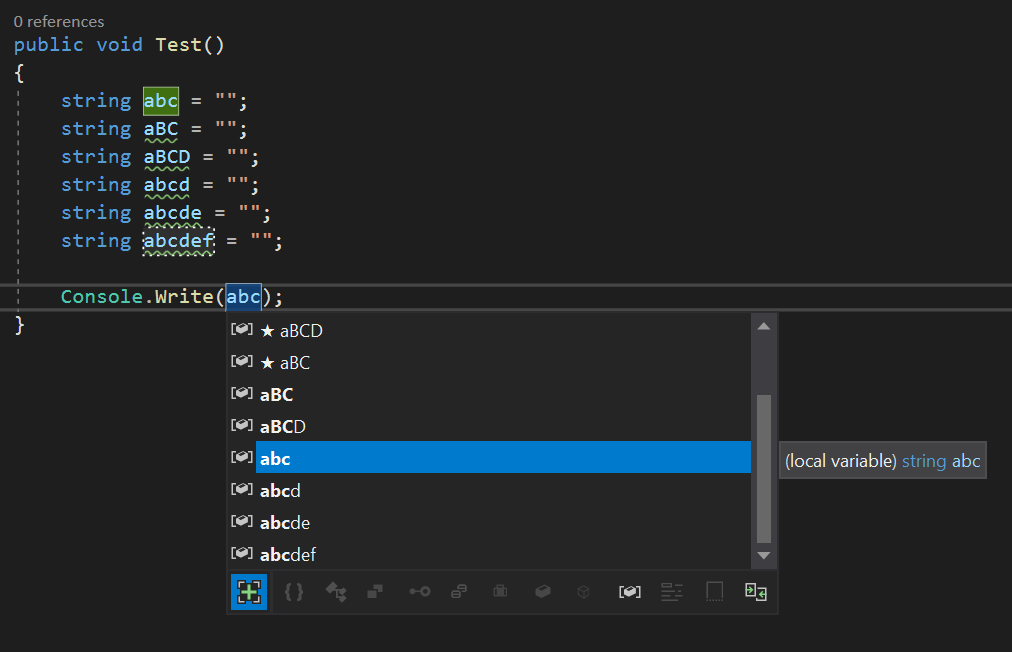Select the starred aBC suggestion
Viewport: 1012px width, 652px height.
tap(297, 362)
